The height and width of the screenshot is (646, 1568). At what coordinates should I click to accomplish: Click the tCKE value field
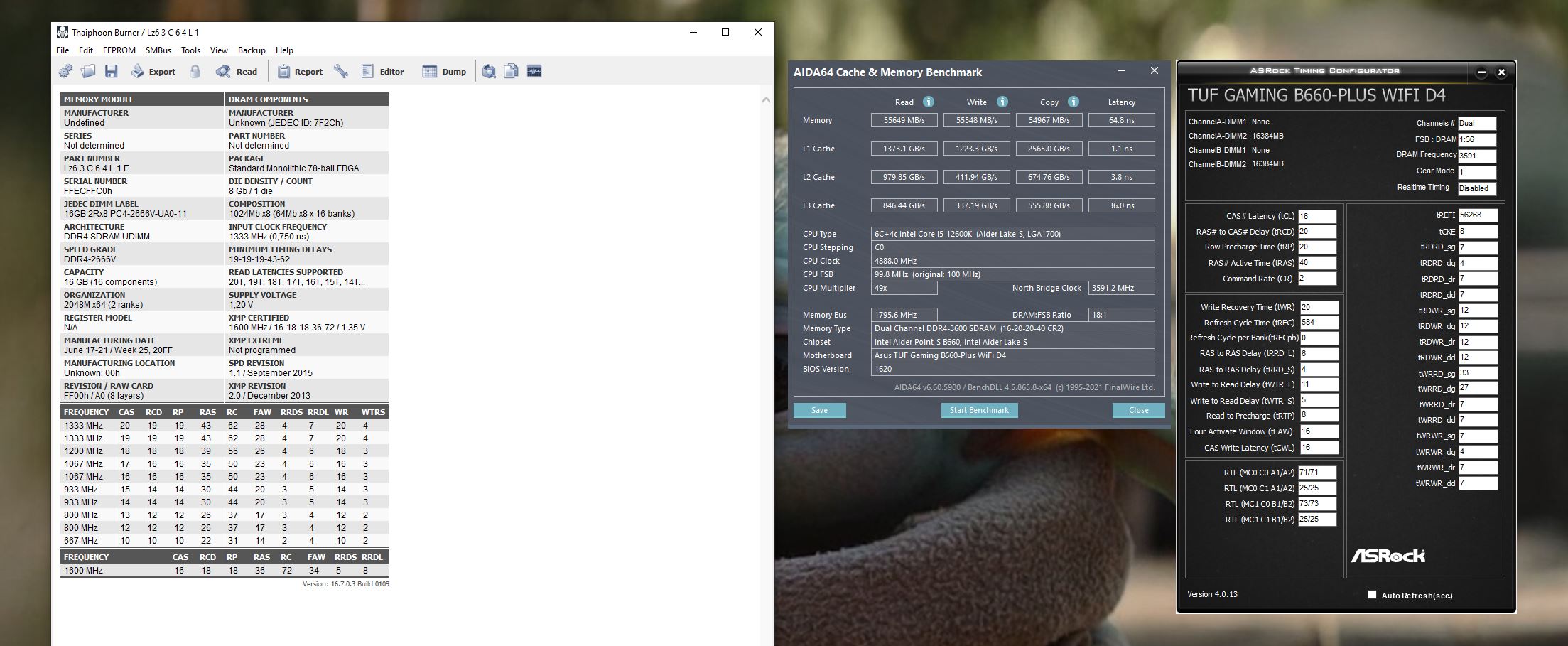pyautogui.click(x=1478, y=232)
